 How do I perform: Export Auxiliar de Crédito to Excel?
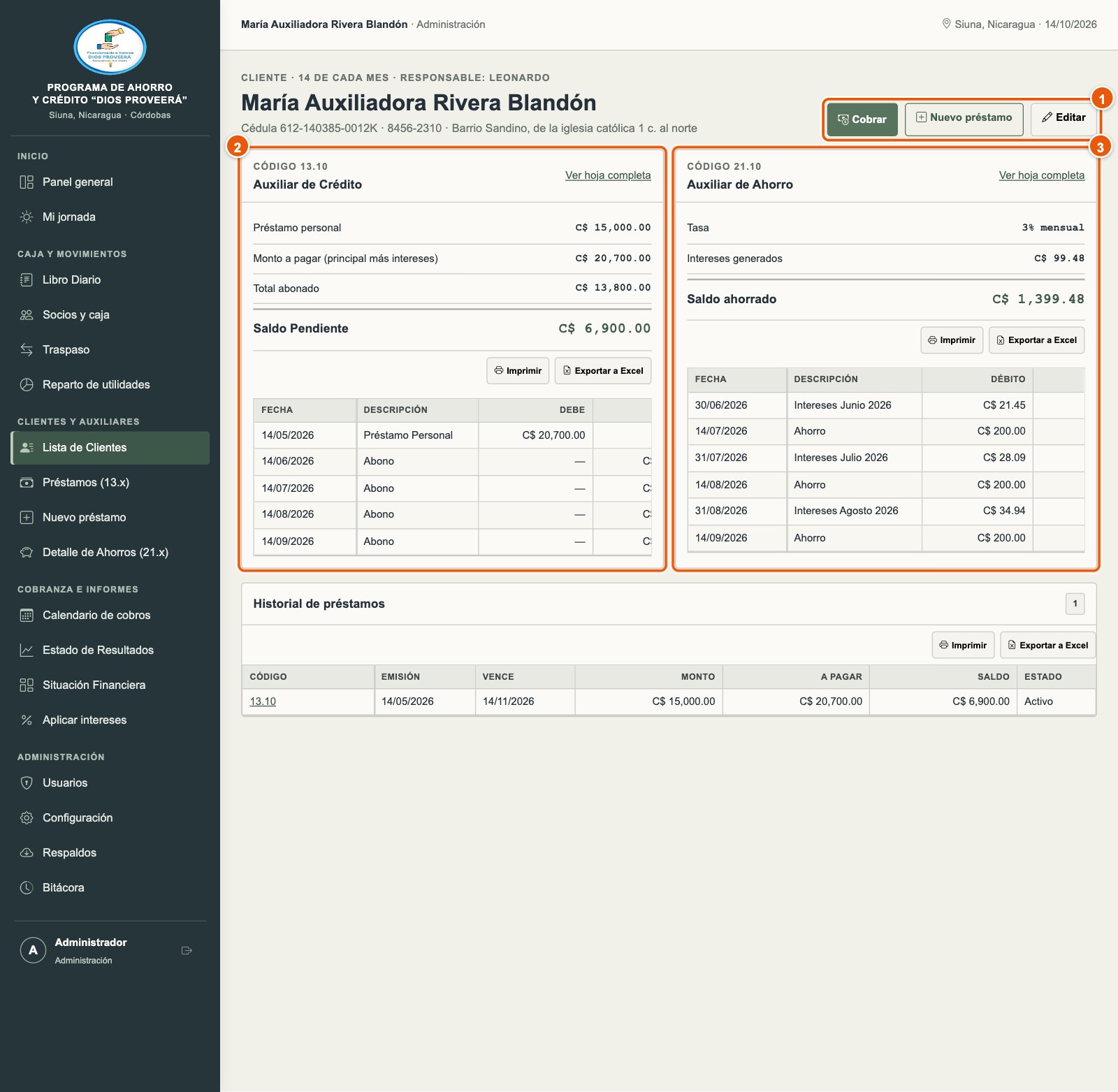pos(603,371)
